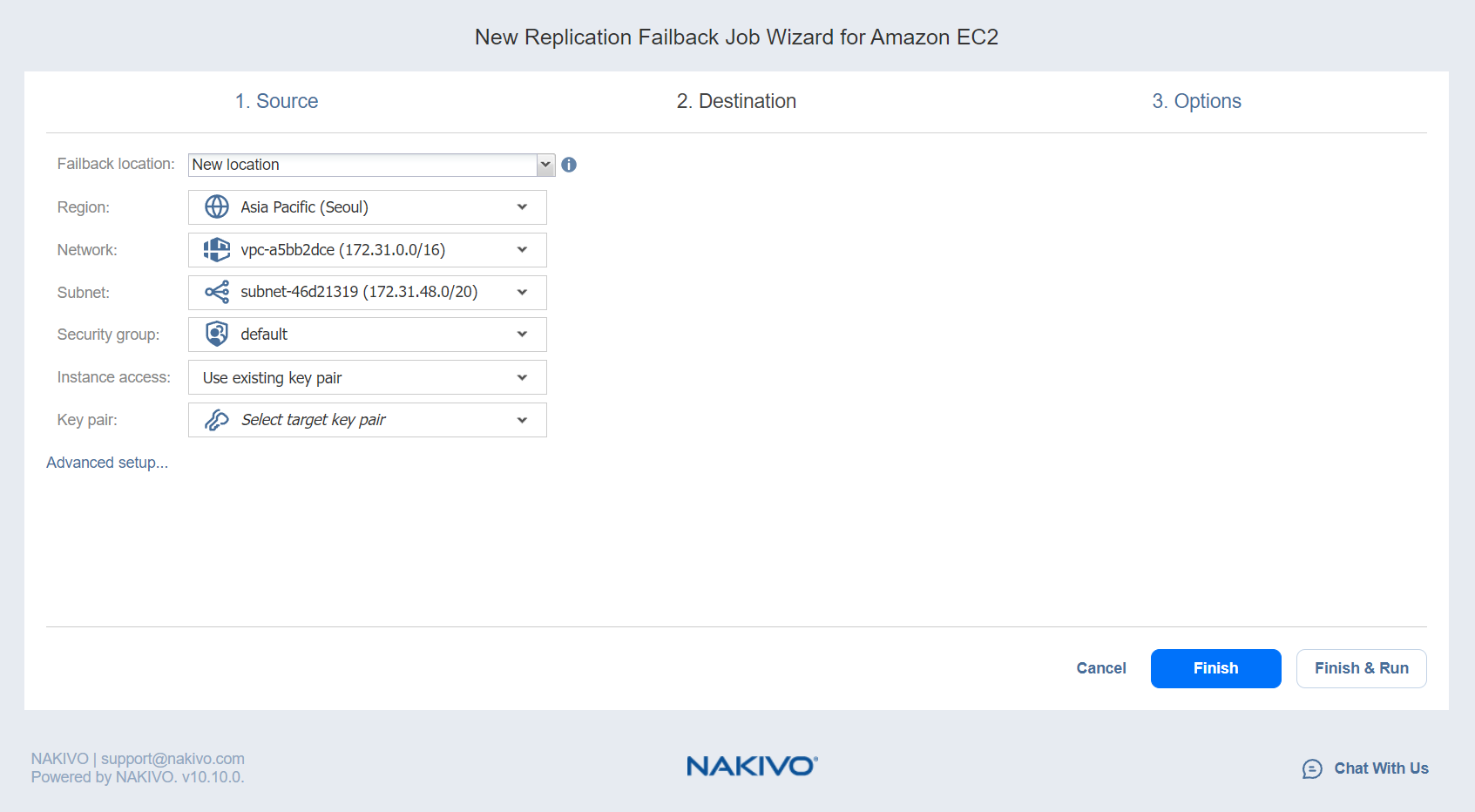Click the security group shield icon
Image resolution: width=1475 pixels, height=812 pixels.
point(217,335)
